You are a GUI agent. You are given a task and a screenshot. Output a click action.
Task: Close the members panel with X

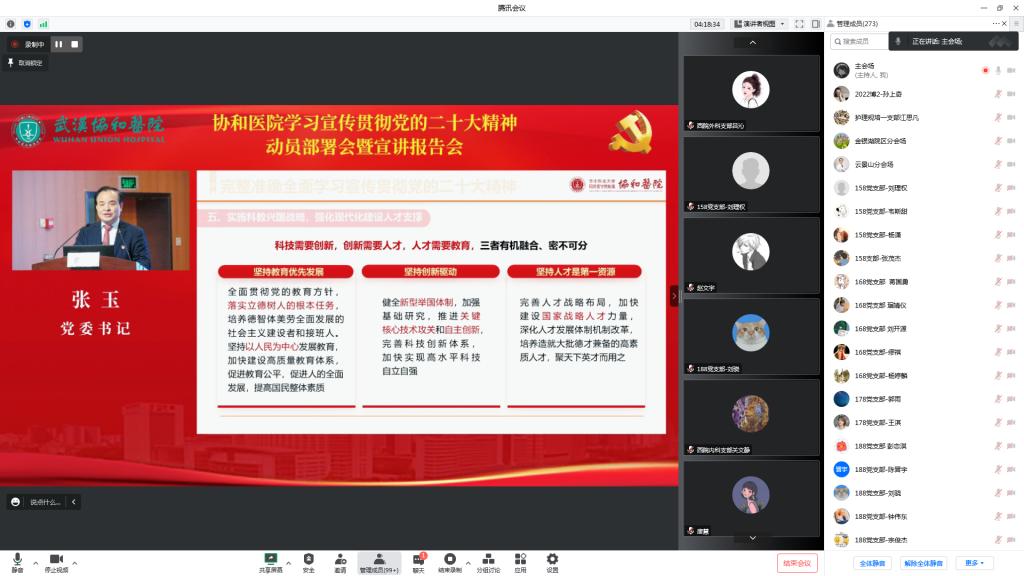click(x=1004, y=24)
